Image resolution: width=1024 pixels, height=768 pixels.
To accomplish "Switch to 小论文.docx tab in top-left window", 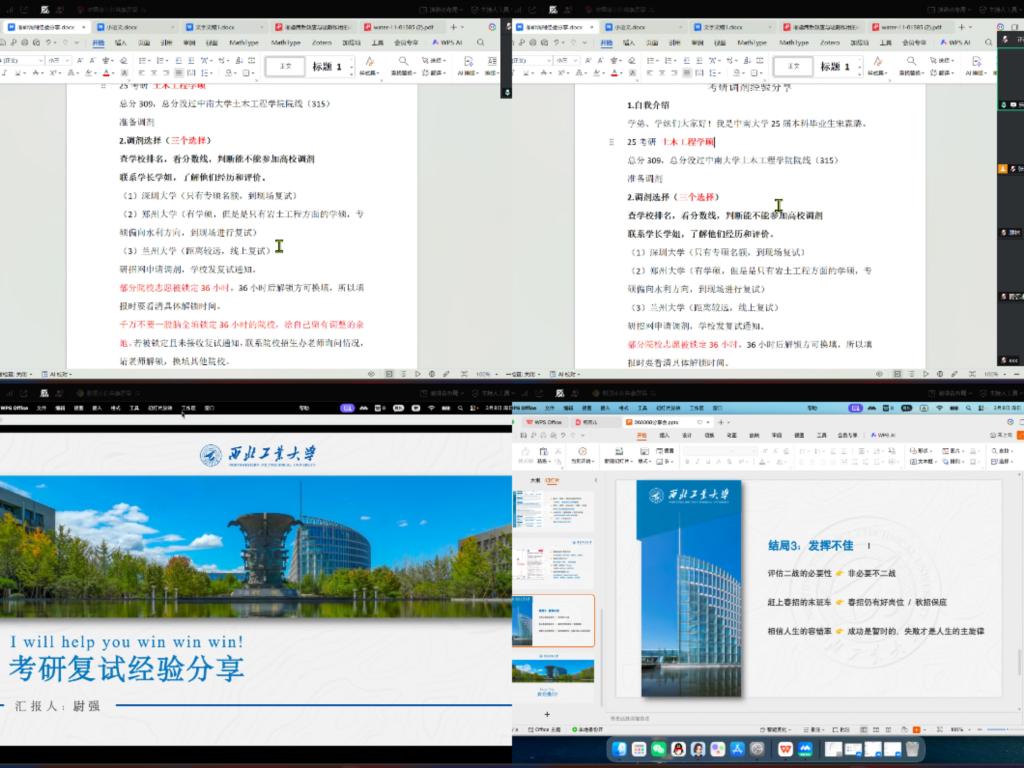I will (121, 27).
